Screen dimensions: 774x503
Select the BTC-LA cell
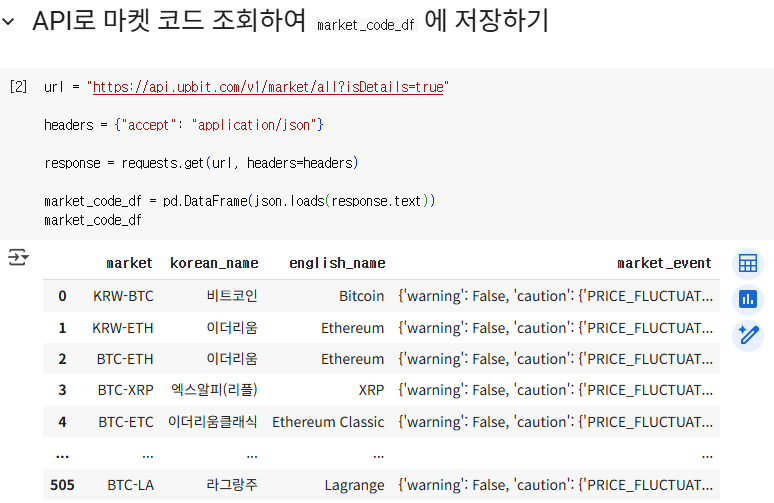[x=130, y=485]
